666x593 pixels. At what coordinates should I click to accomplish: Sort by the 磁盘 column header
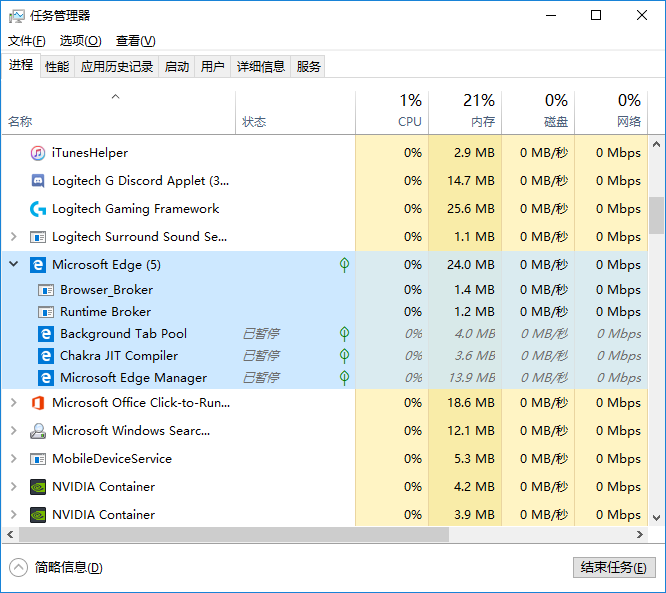tap(538, 113)
